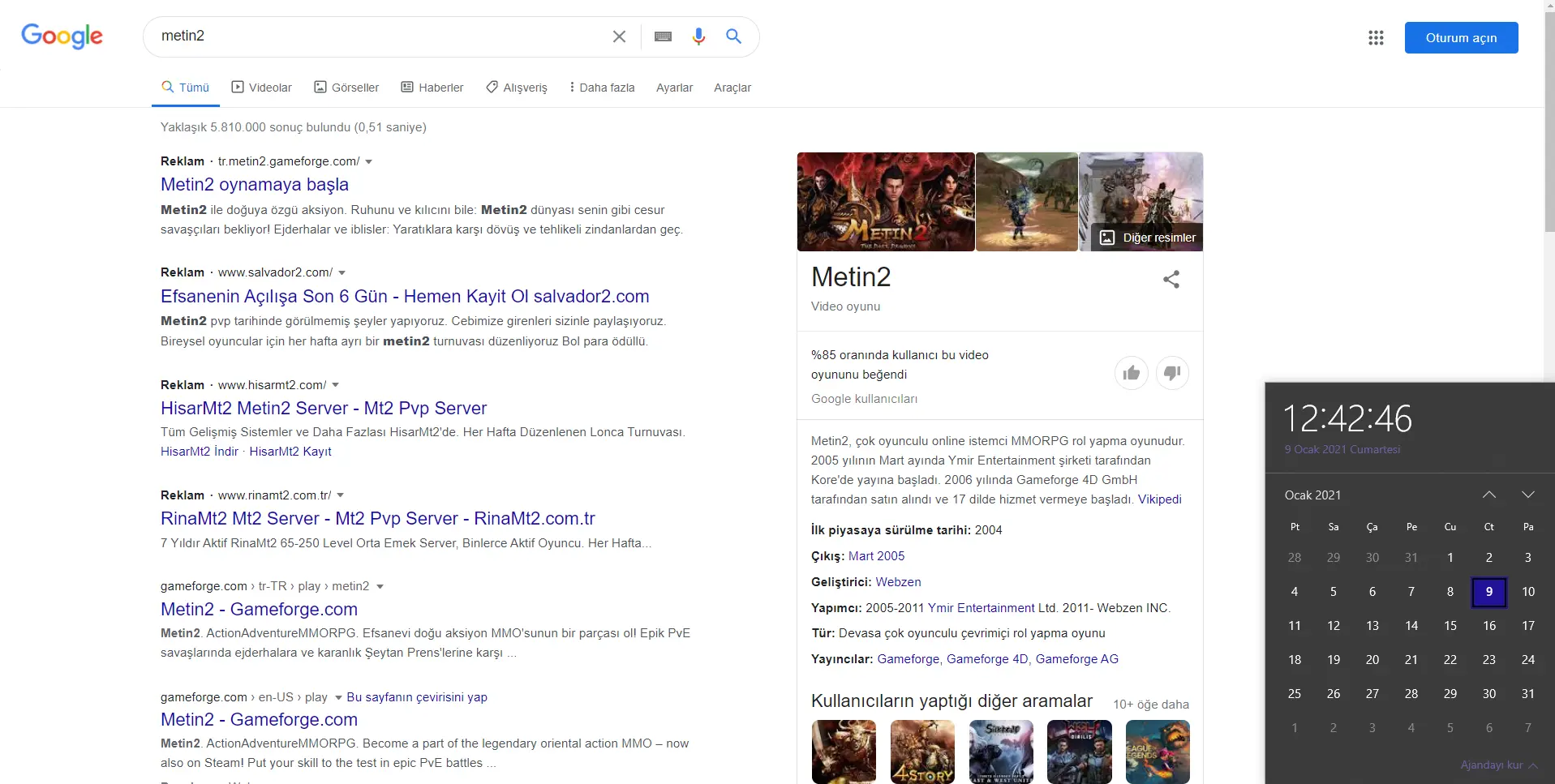Open the Webzen developer link
1555x784 pixels.
point(898,582)
